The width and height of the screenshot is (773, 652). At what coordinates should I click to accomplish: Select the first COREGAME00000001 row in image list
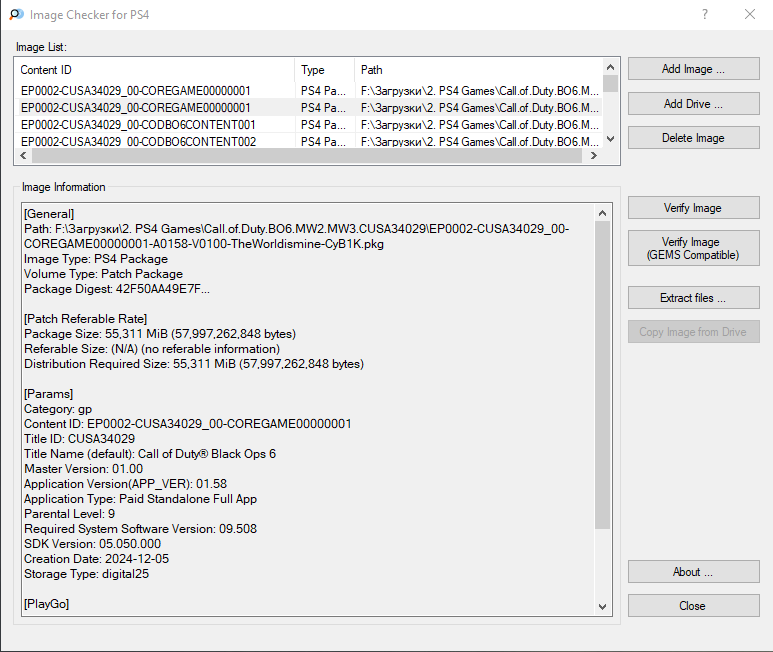[x=309, y=91]
